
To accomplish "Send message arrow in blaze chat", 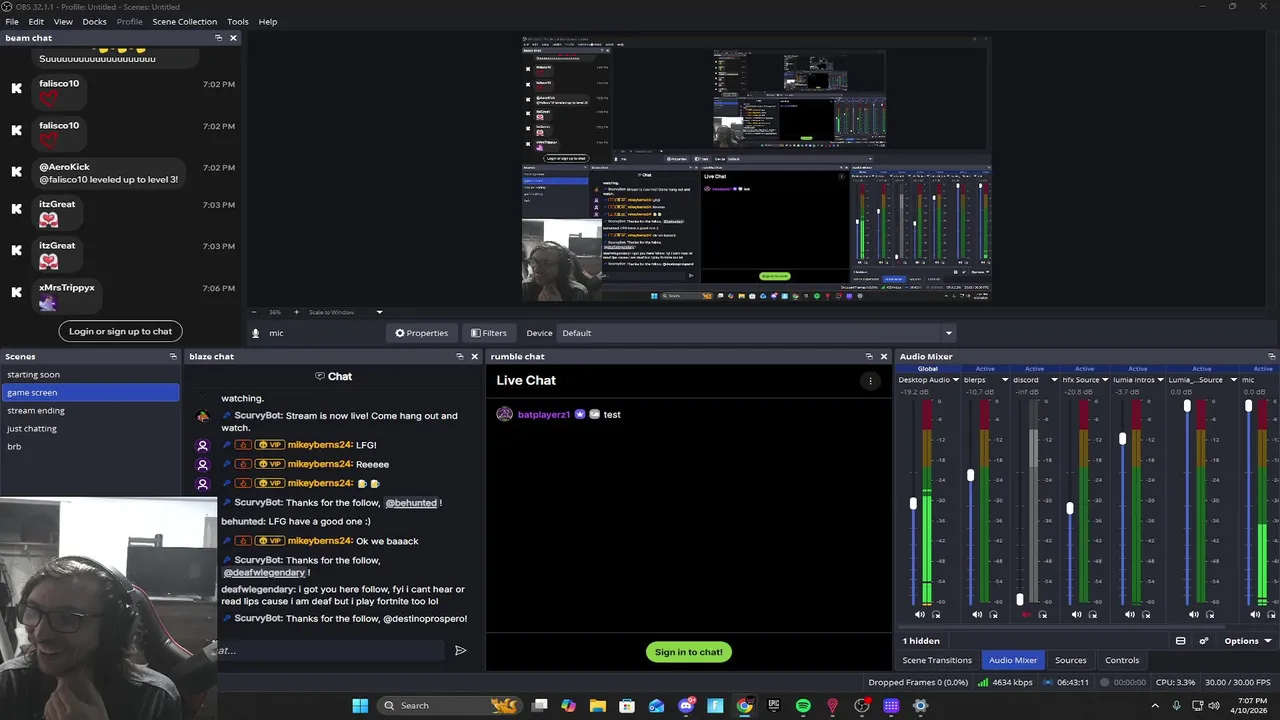I will pyautogui.click(x=460, y=651).
